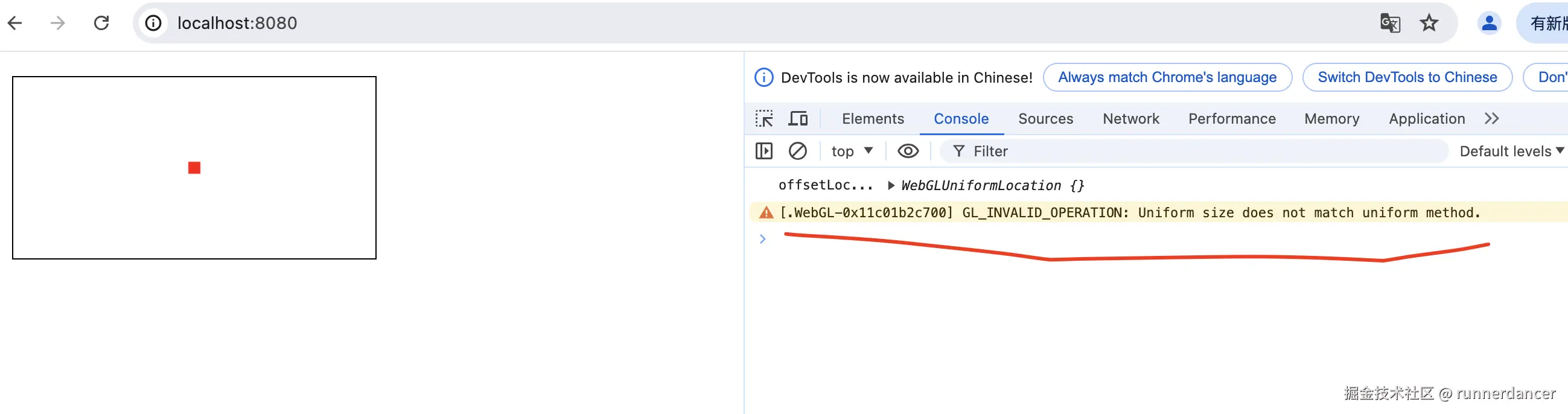This screenshot has width=1568, height=414.
Task: Clear the console
Action: (x=797, y=151)
